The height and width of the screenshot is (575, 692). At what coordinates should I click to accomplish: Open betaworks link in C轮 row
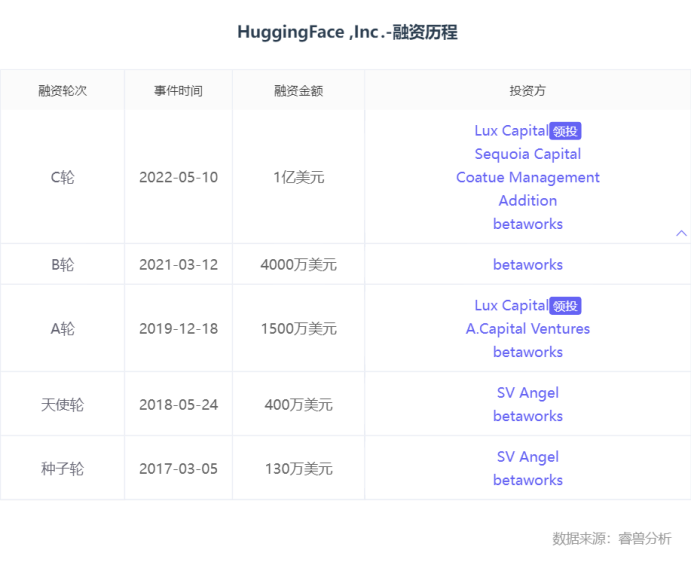click(528, 224)
